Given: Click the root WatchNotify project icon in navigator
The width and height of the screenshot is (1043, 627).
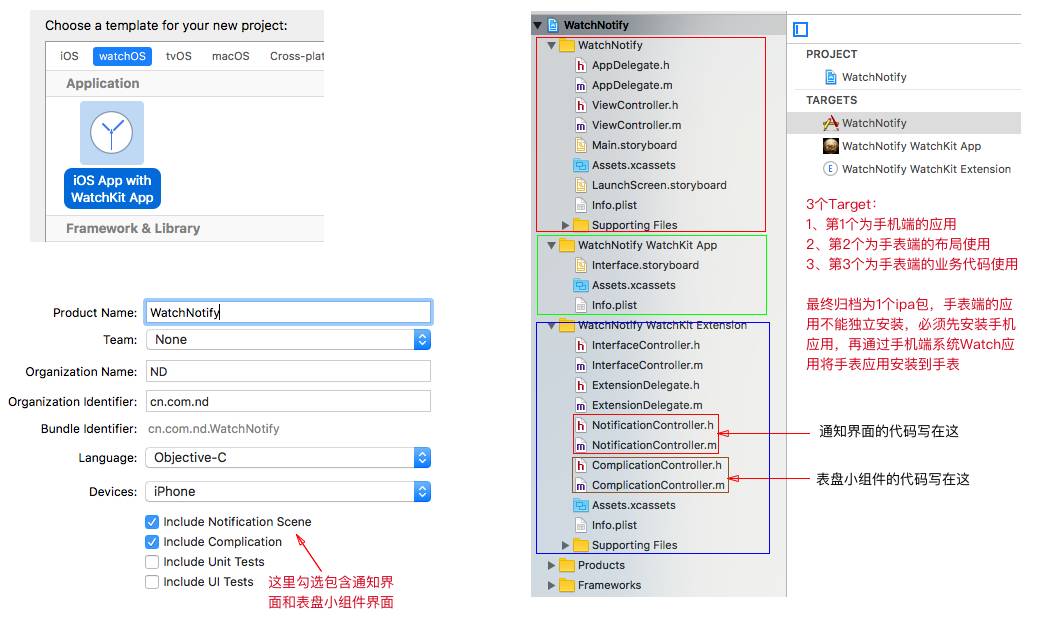Looking at the screenshot, I should coord(553,25).
